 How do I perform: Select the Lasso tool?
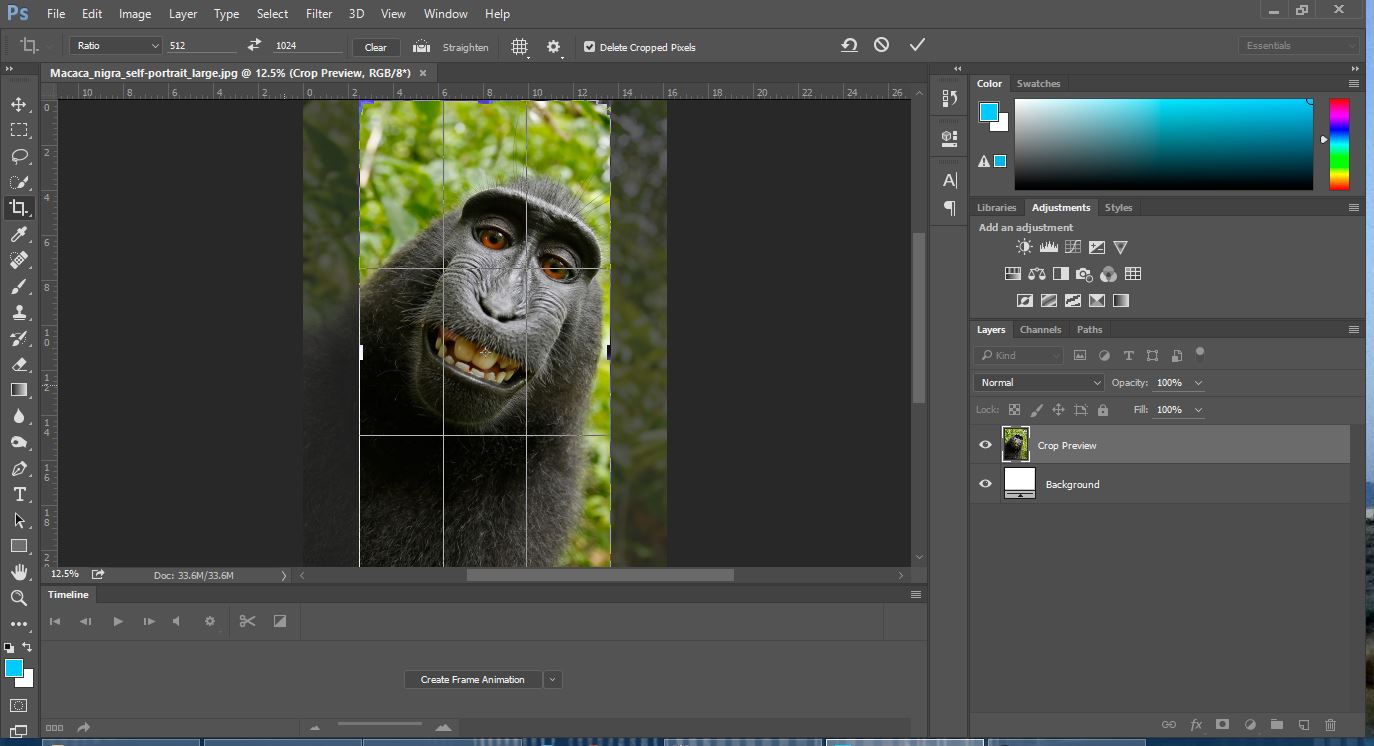click(x=19, y=156)
